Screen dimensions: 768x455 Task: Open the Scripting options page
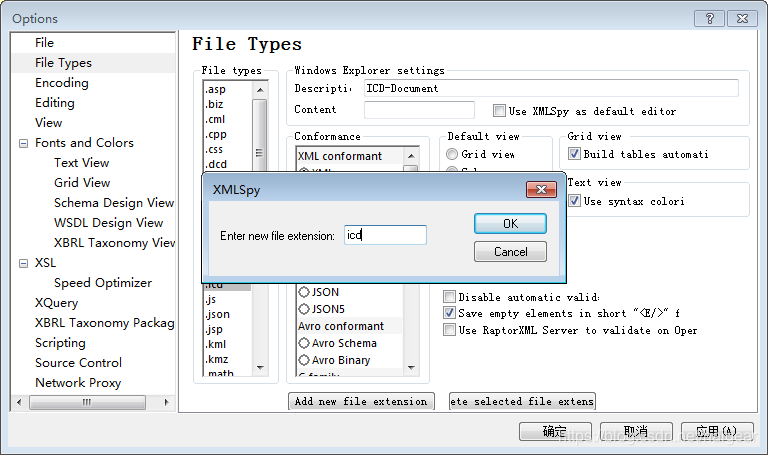[x=60, y=343]
